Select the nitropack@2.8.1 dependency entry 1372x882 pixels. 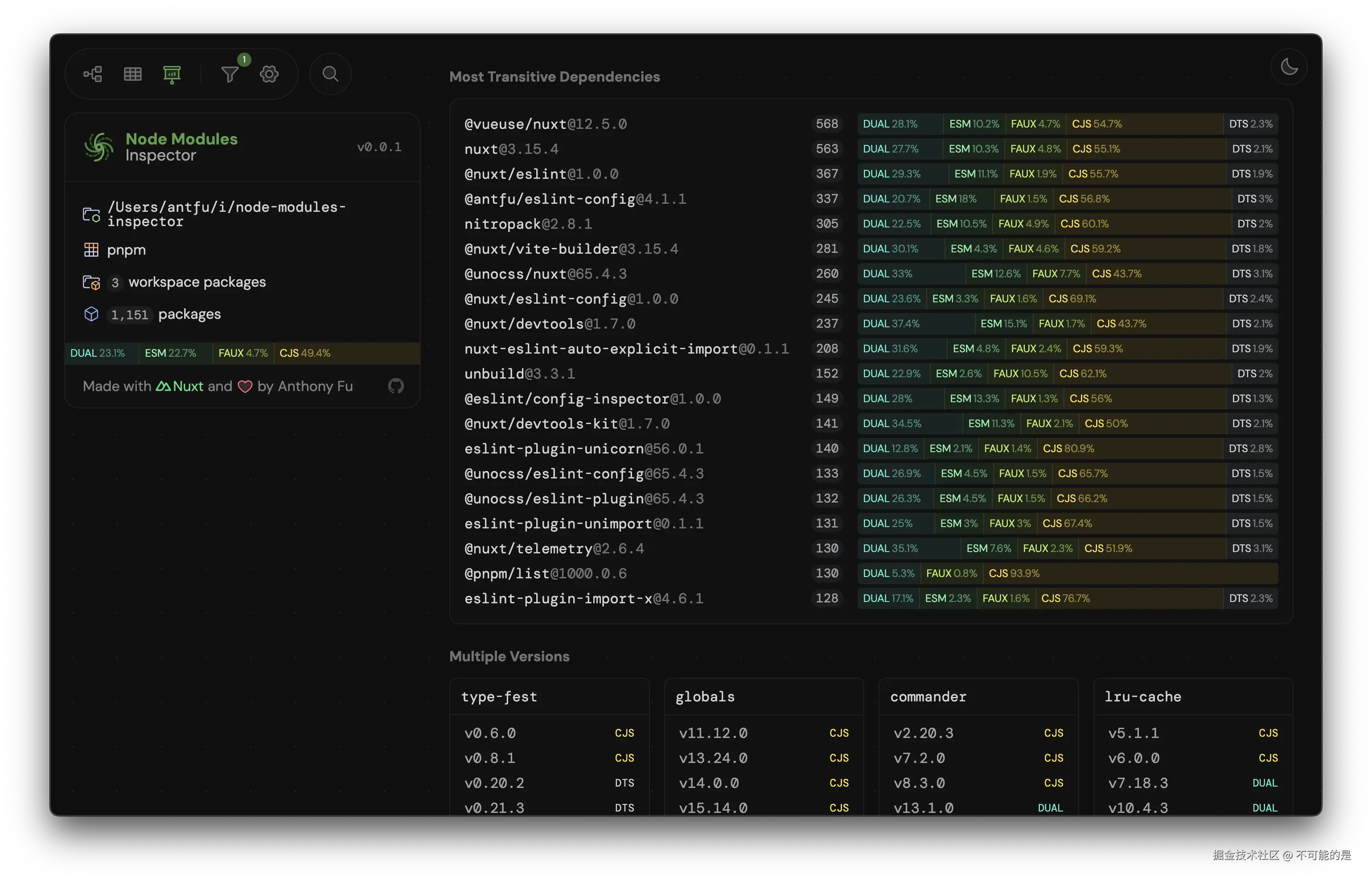528,224
